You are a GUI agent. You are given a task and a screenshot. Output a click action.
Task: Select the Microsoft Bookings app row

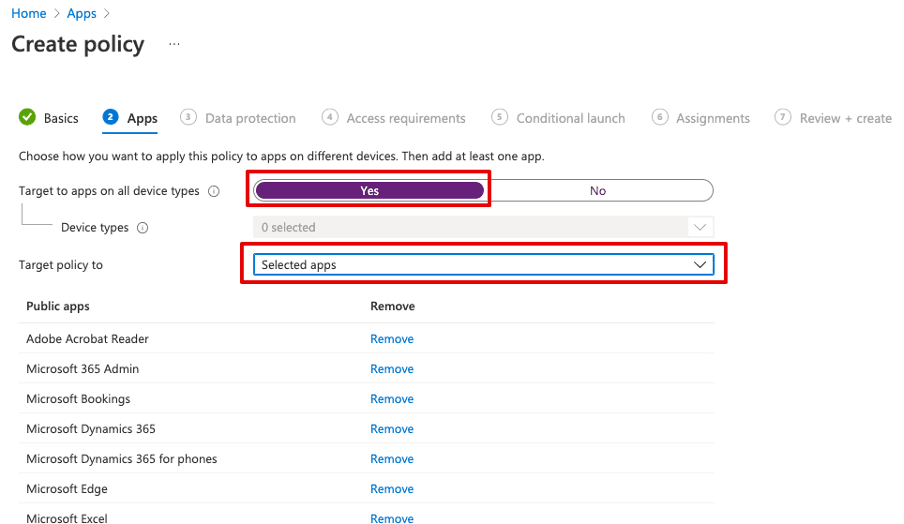point(78,399)
